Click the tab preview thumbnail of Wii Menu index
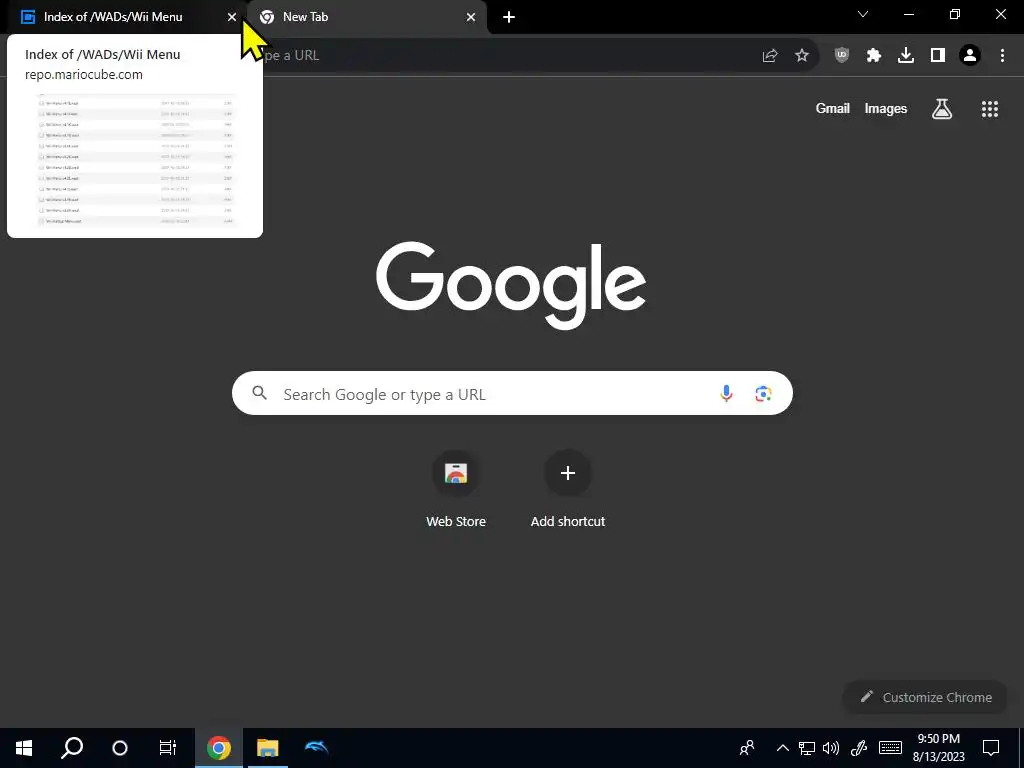Screen dimensions: 1024x768 (x=135, y=160)
